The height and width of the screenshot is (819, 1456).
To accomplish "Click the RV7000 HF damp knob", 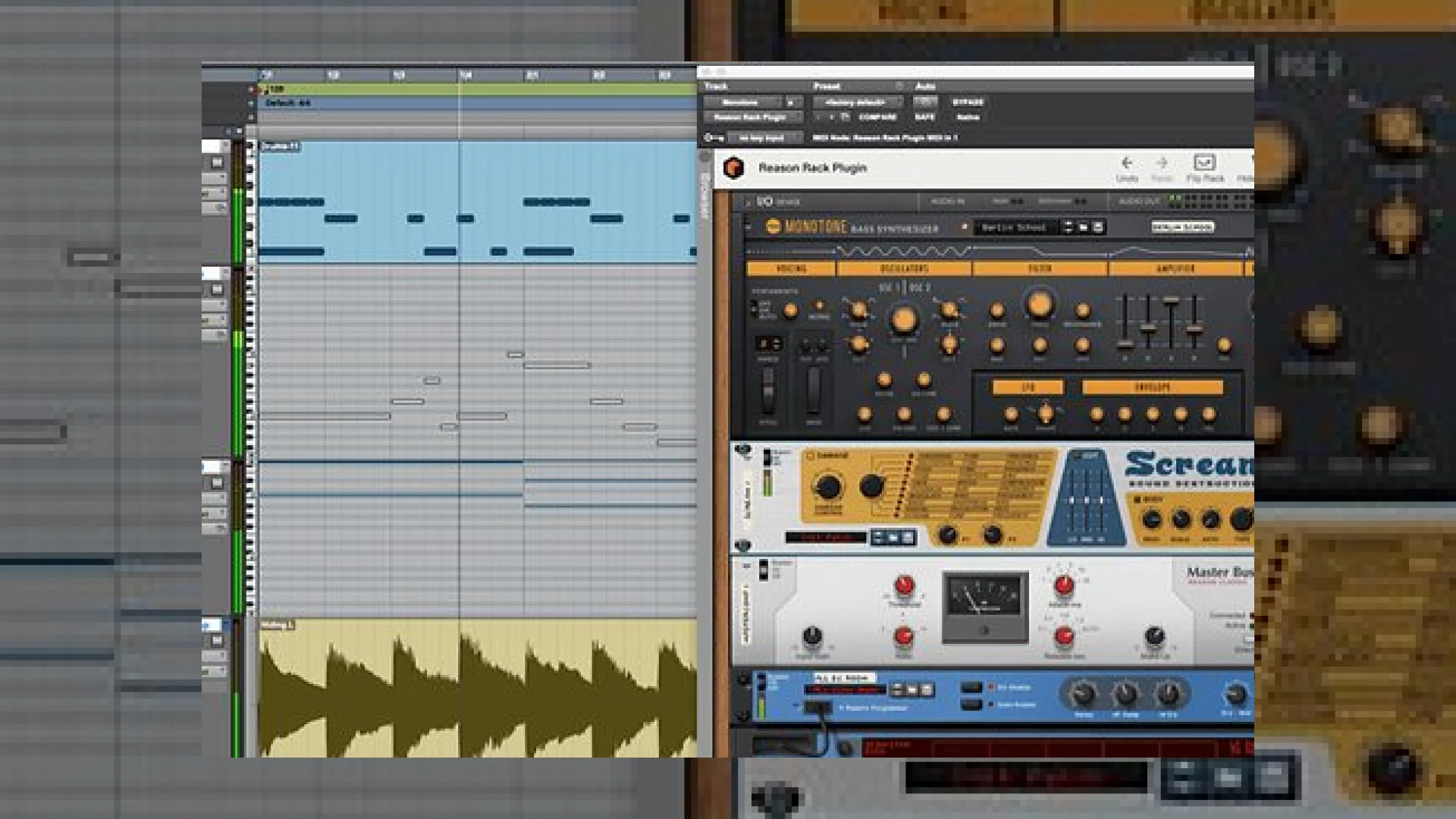I will tap(1125, 693).
